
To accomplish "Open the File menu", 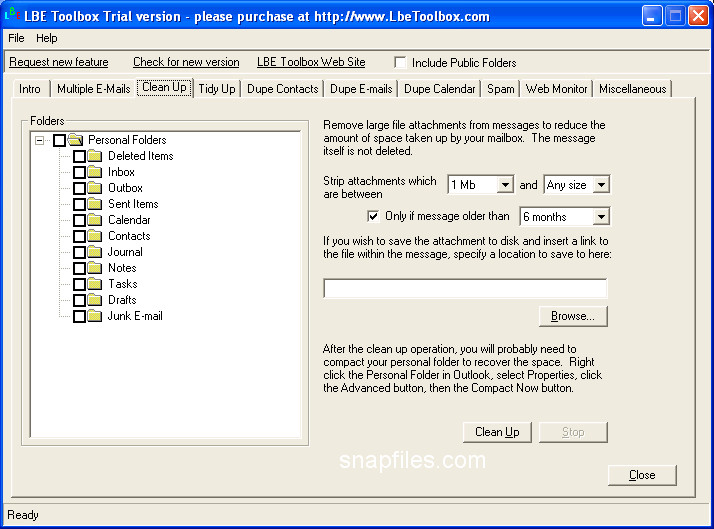I will pos(16,38).
